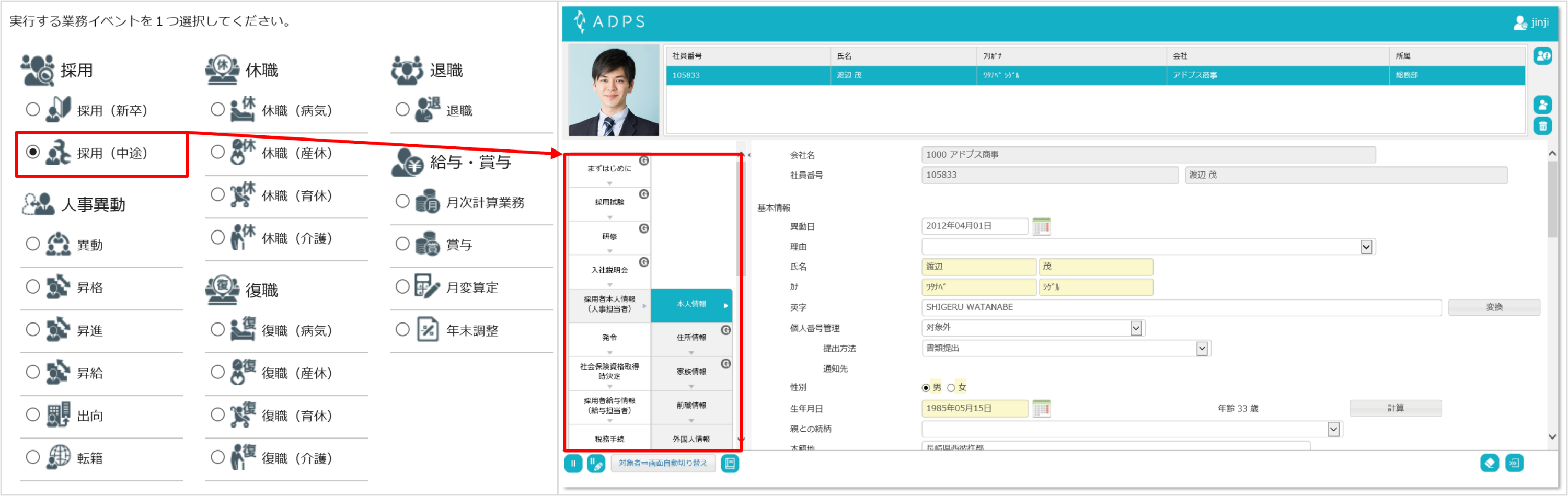Open the book manual icon in bottom toolbar
Viewport: 1568px width, 496px height.
[x=729, y=463]
